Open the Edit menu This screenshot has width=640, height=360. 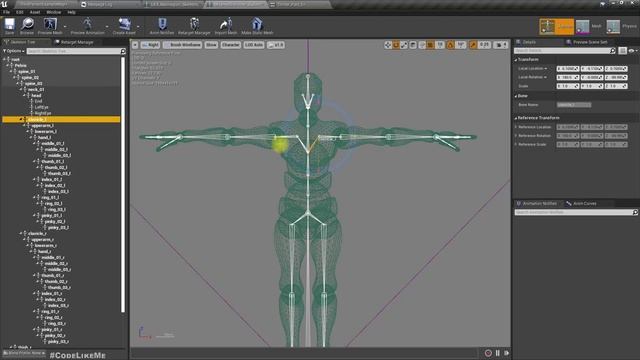pyautogui.click(x=20, y=12)
